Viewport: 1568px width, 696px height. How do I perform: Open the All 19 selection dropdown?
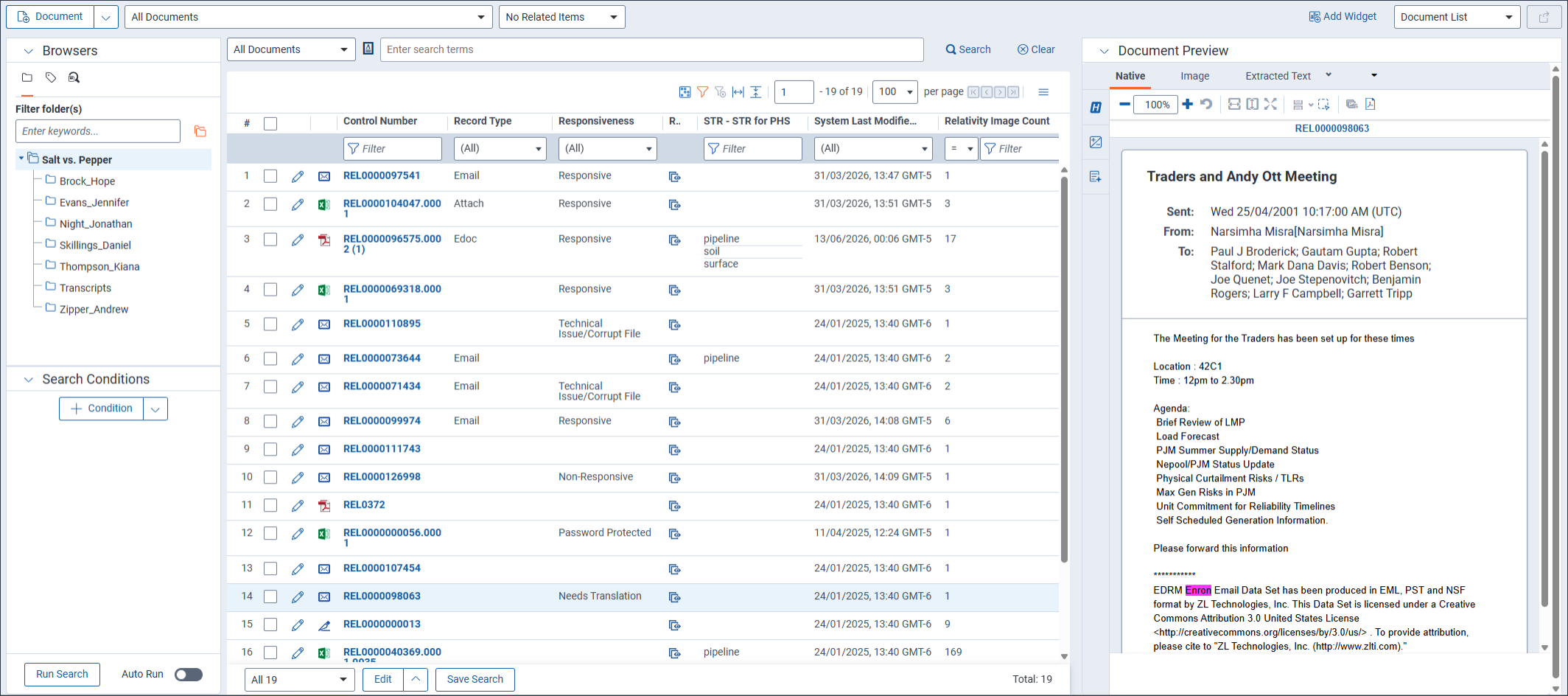pyautogui.click(x=298, y=680)
